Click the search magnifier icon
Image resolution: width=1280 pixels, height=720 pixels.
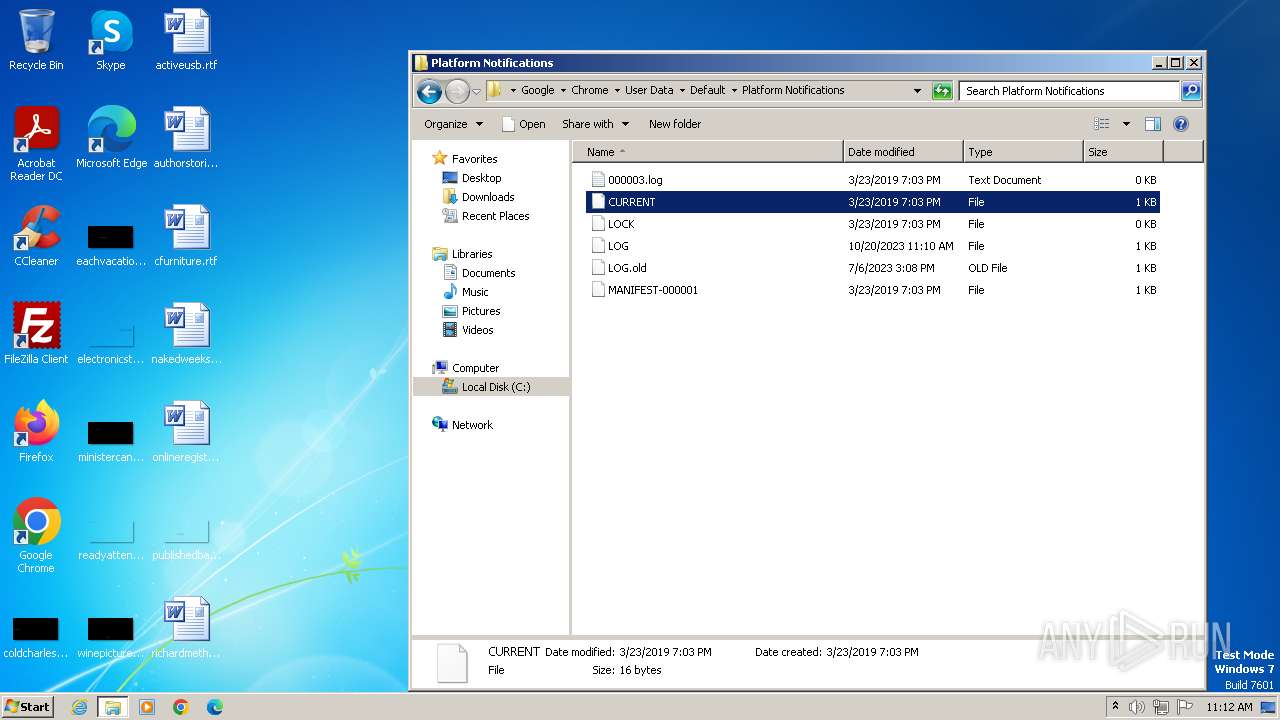1190,91
